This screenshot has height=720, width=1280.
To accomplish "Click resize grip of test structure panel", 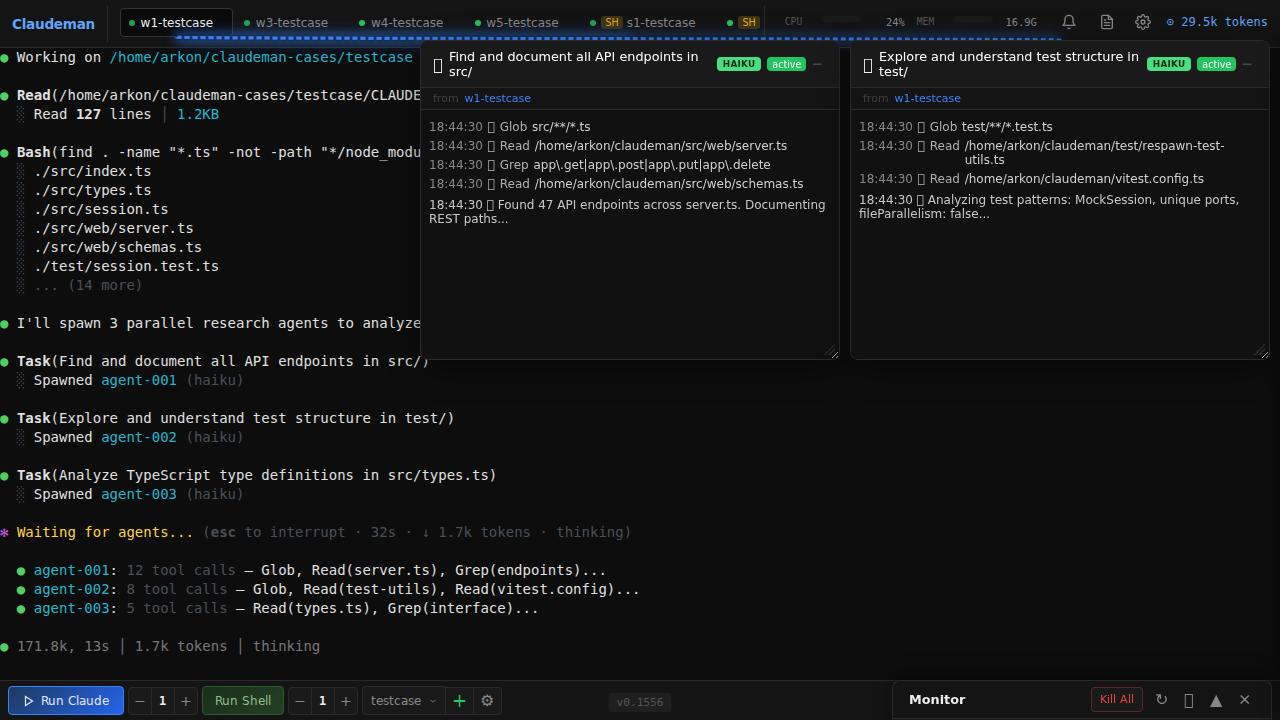I will (1261, 351).
